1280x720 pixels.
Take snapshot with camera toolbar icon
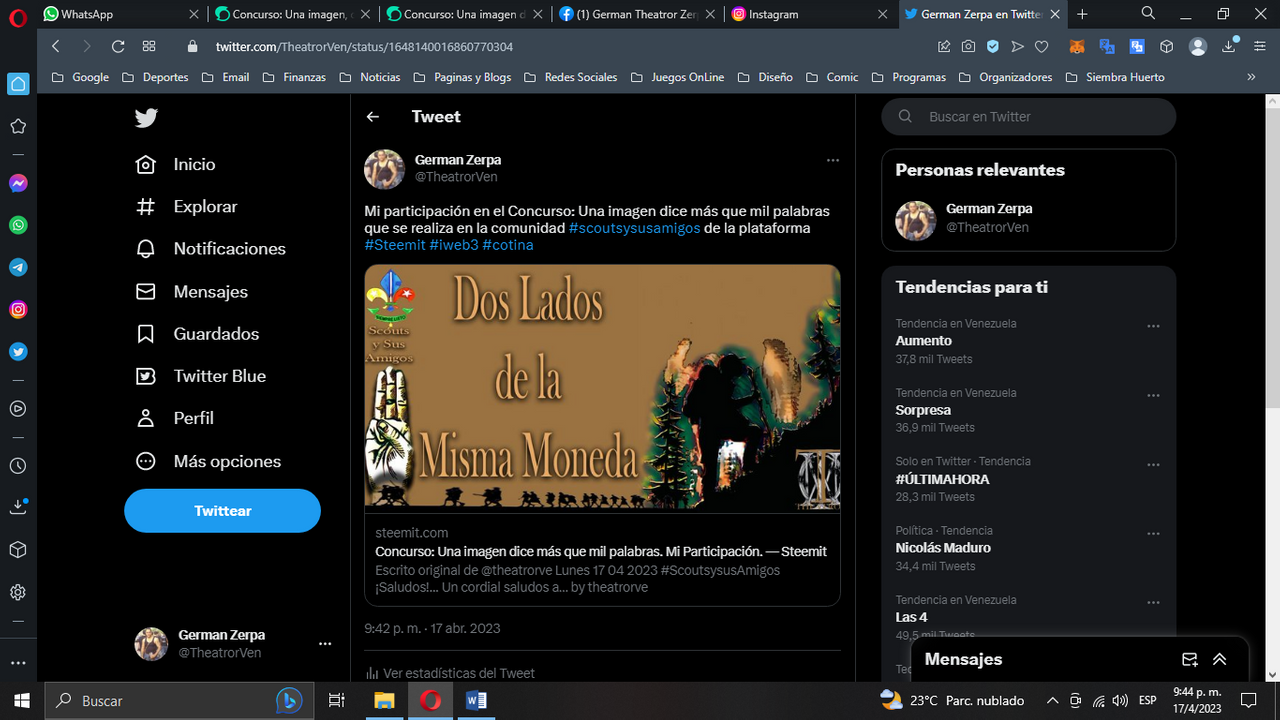pyautogui.click(x=968, y=47)
